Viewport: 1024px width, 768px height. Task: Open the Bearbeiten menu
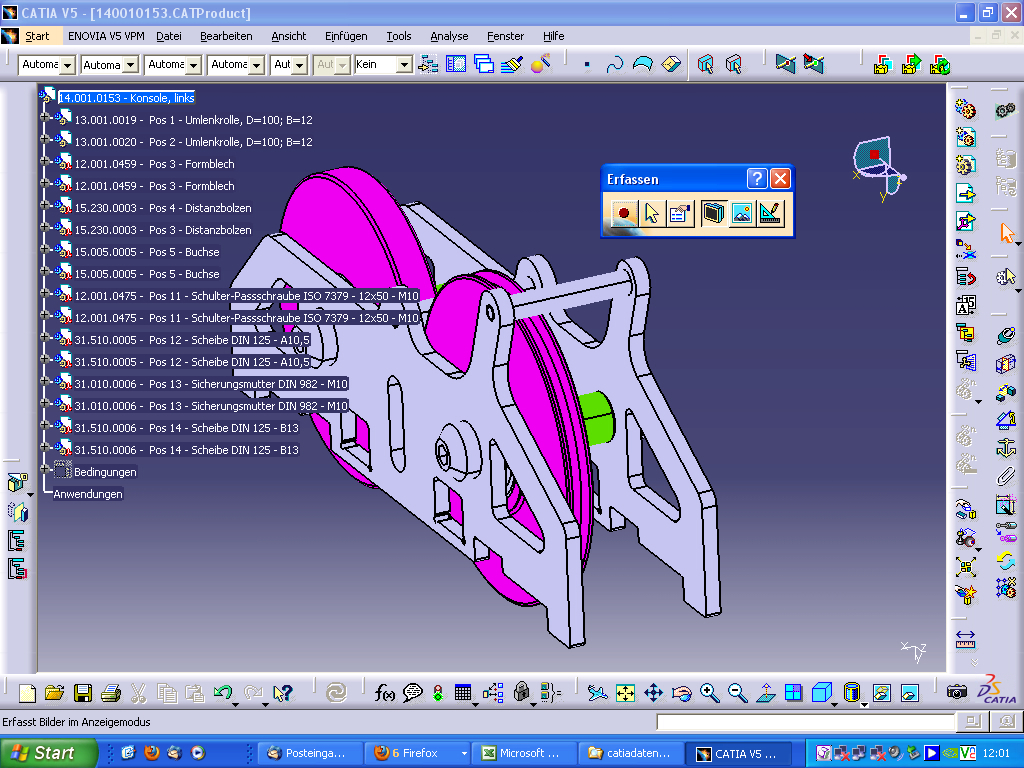coord(226,36)
